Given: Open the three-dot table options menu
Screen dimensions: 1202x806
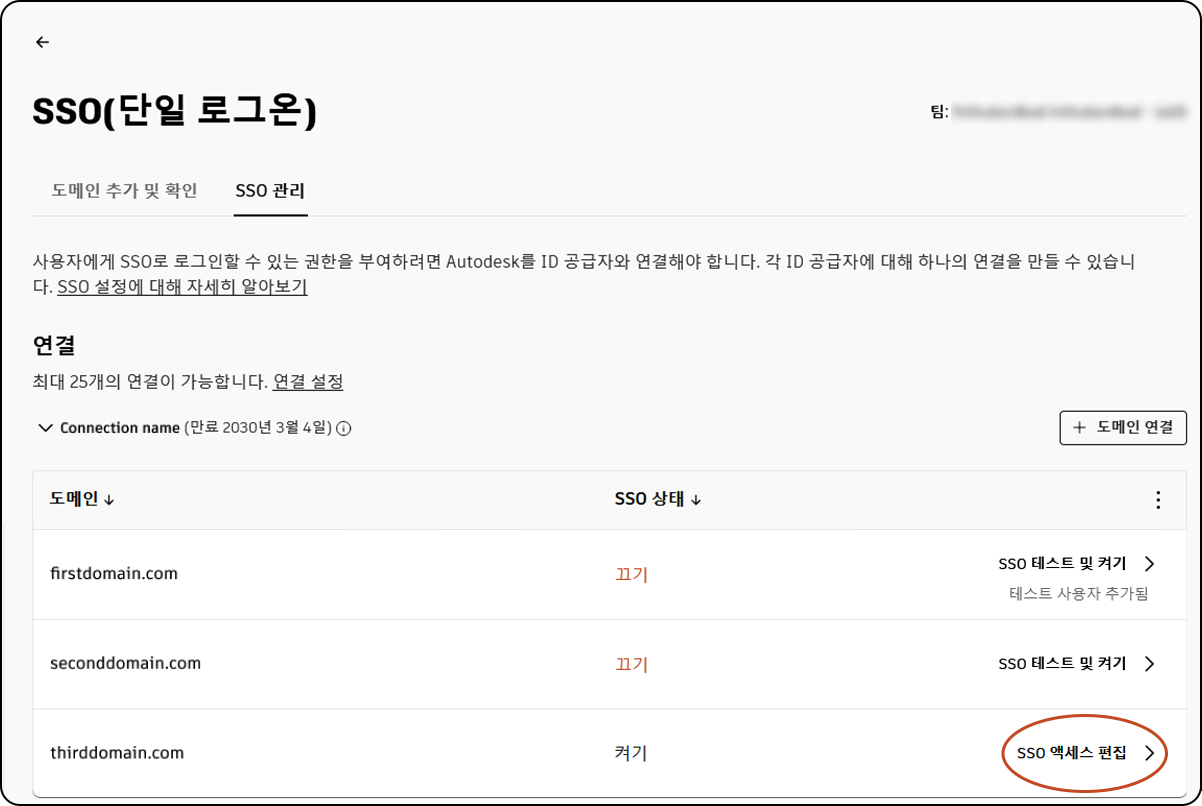Looking at the screenshot, I should [x=1158, y=499].
